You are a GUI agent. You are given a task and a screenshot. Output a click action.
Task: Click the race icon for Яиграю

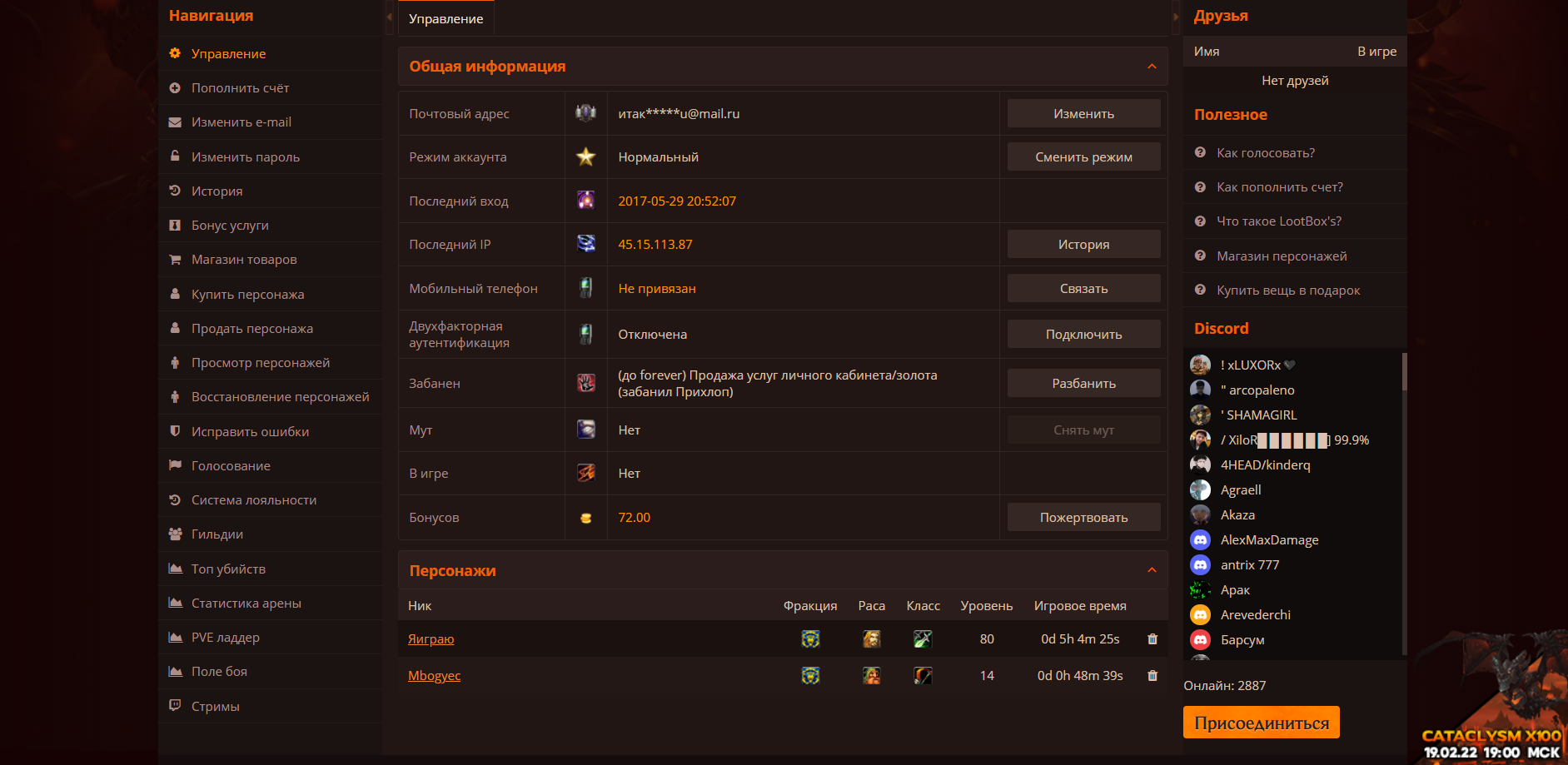tap(872, 639)
